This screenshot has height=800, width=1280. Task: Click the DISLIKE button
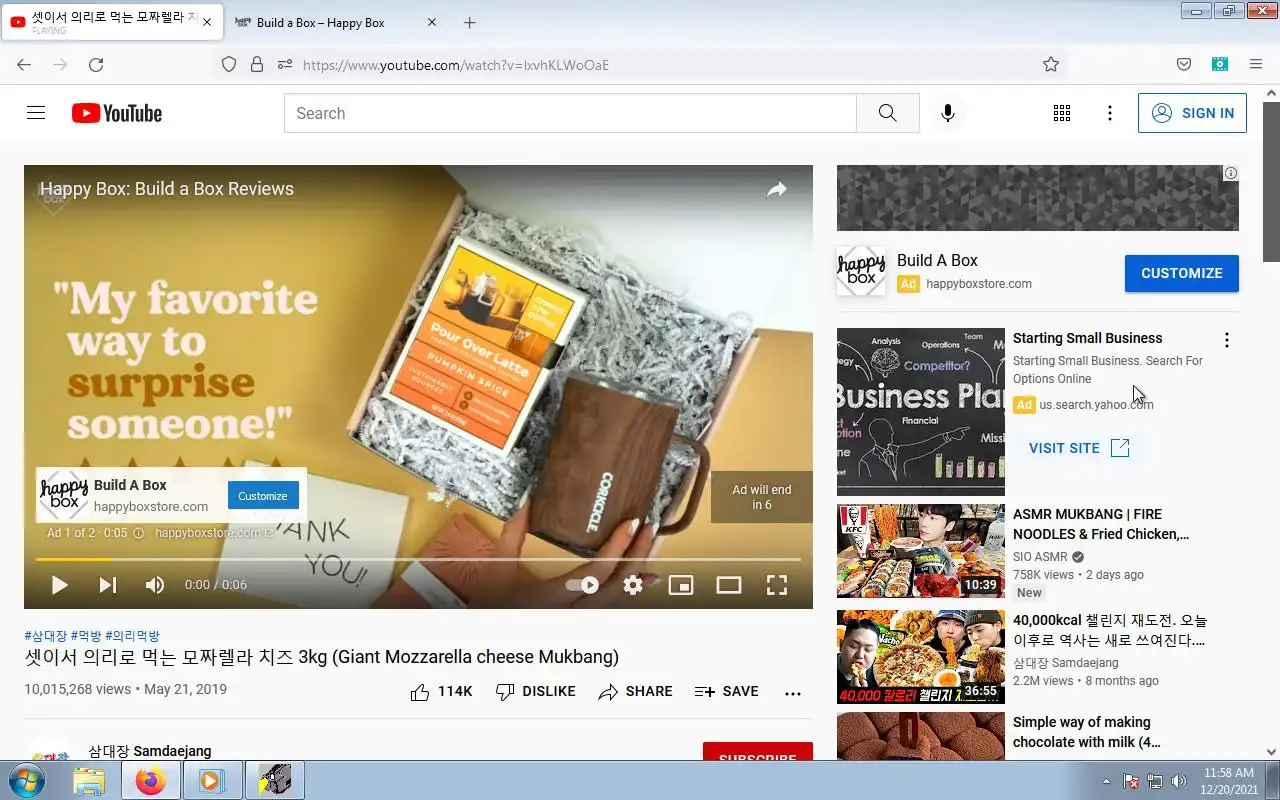coord(536,691)
